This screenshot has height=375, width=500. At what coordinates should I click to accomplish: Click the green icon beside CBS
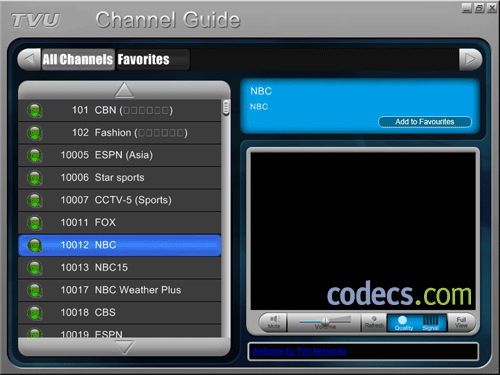[35, 313]
